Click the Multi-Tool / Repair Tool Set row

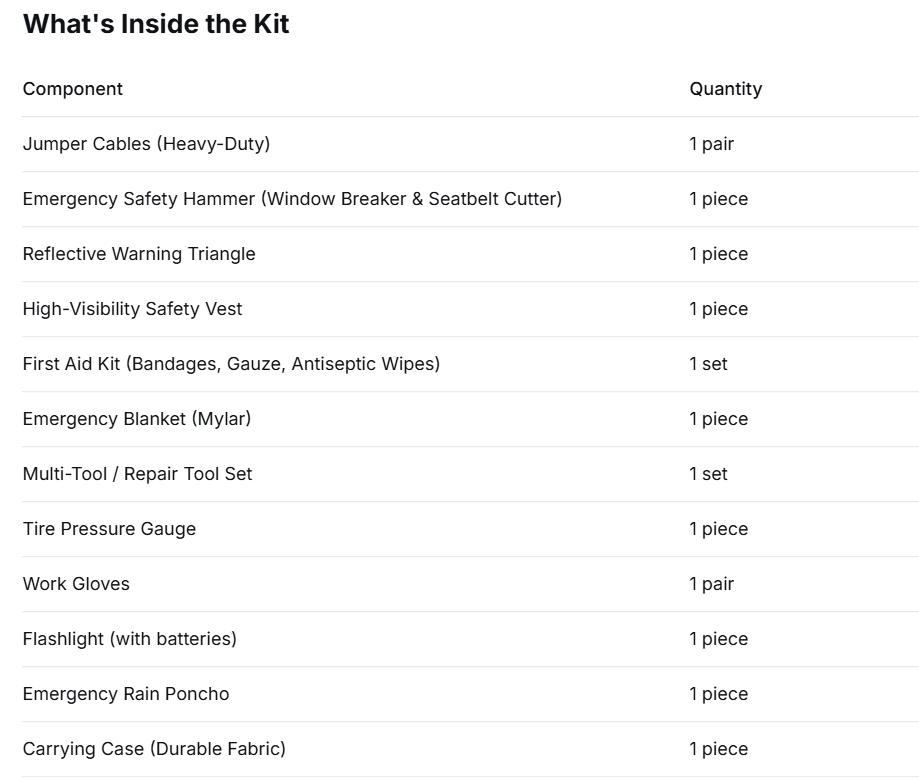[471, 474]
